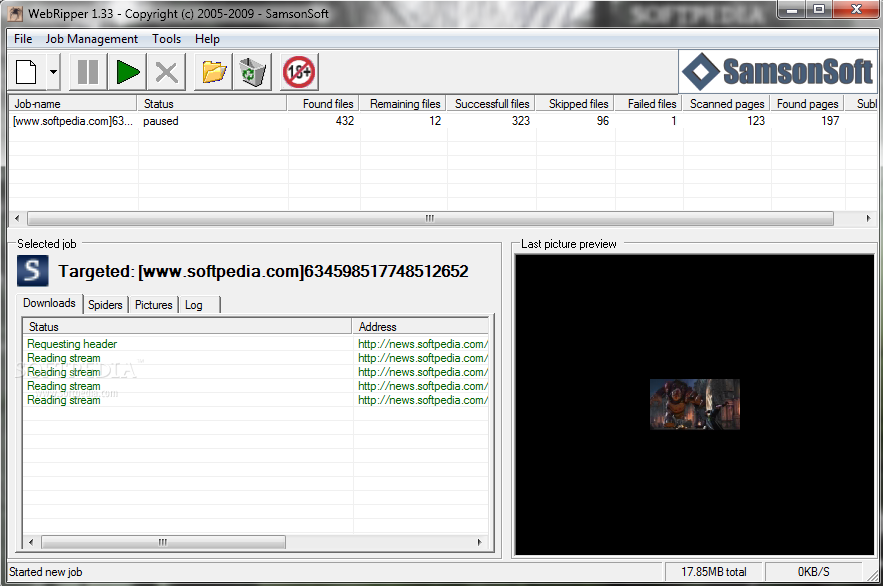883x586 pixels.
Task: Open the Job Management menu
Action: coord(92,39)
